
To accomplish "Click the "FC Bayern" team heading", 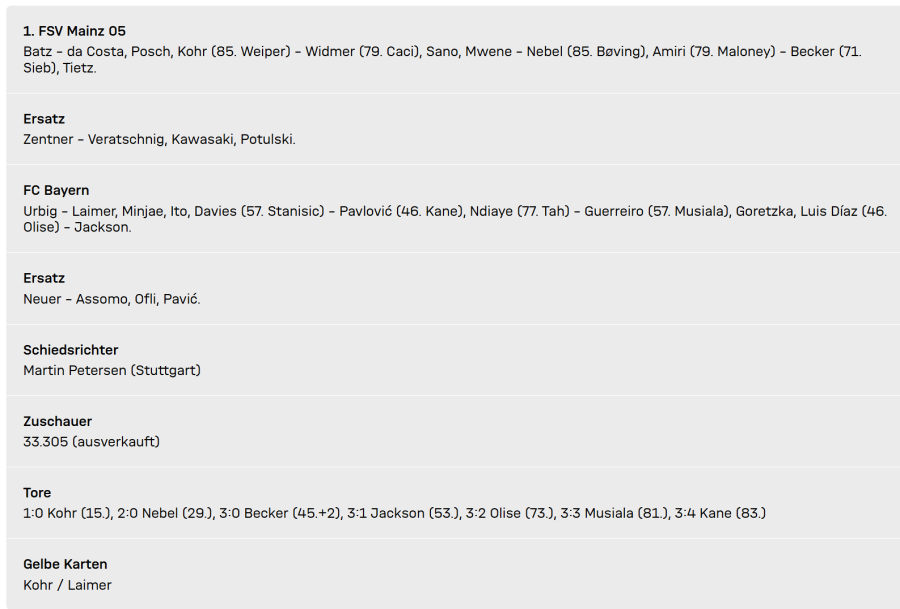I will click(x=56, y=190).
